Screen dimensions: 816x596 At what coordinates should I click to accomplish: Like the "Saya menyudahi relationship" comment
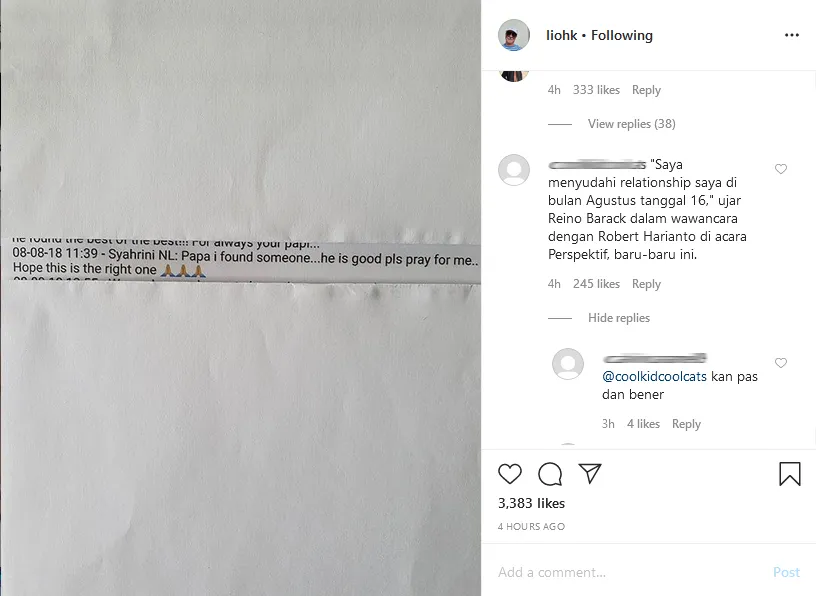pyautogui.click(x=781, y=169)
